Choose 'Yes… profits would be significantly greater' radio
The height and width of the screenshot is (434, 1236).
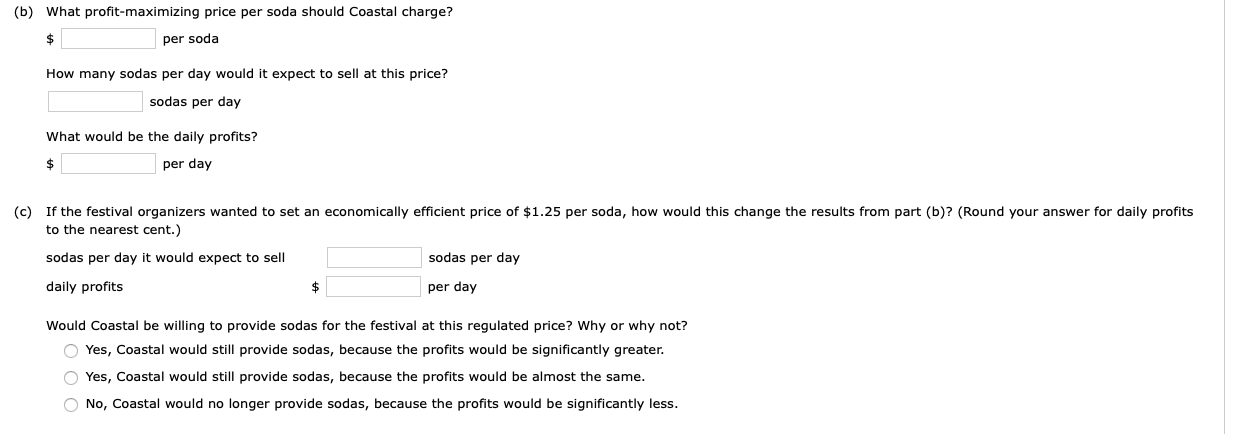pos(71,350)
